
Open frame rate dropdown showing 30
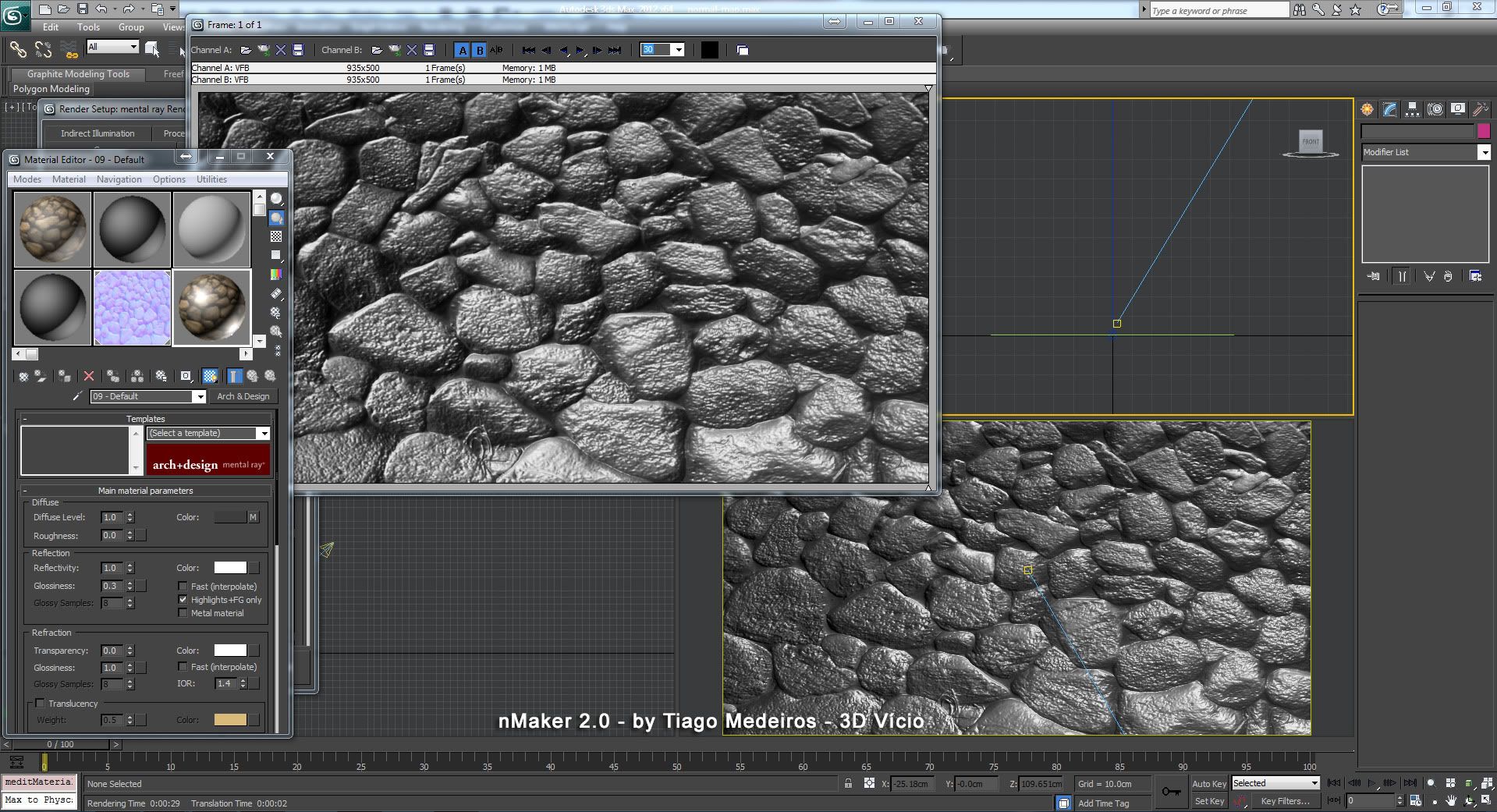[679, 50]
